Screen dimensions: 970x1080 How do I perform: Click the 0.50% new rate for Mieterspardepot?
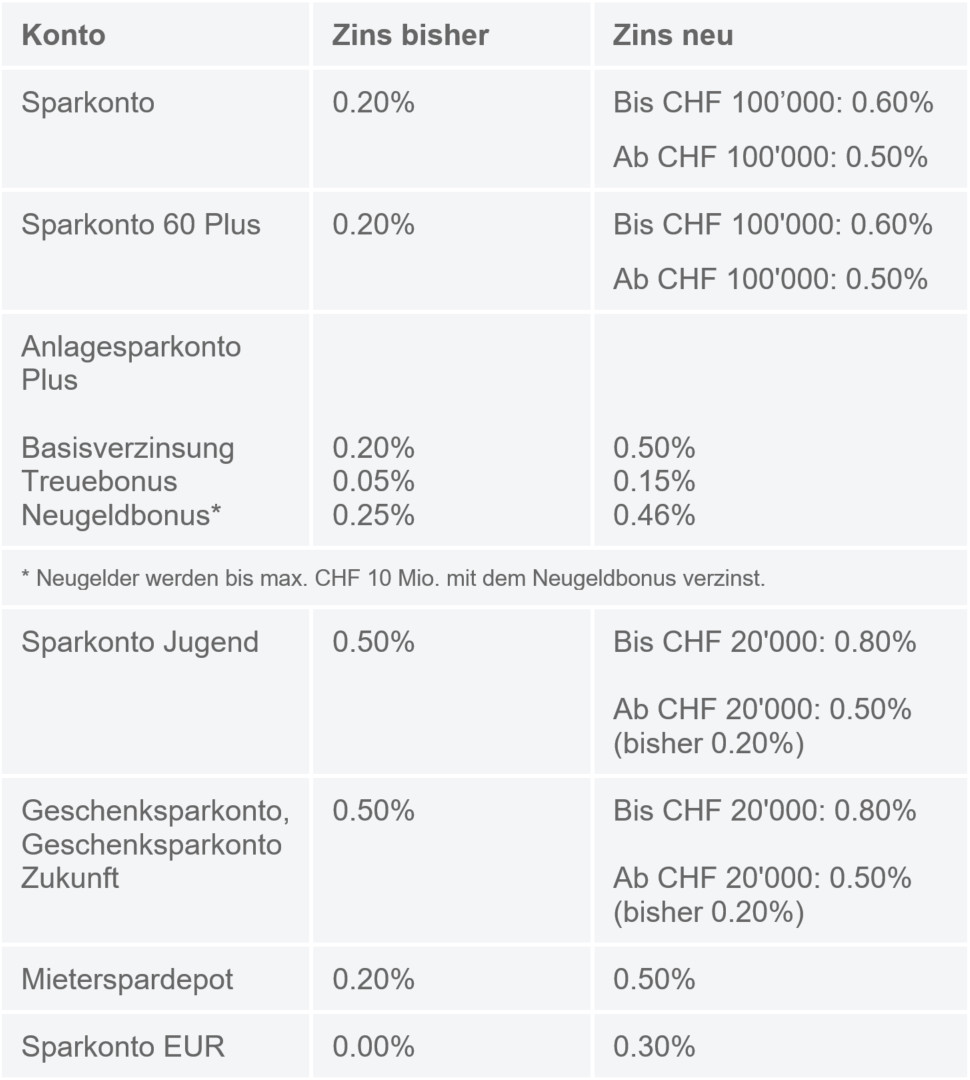pos(654,979)
